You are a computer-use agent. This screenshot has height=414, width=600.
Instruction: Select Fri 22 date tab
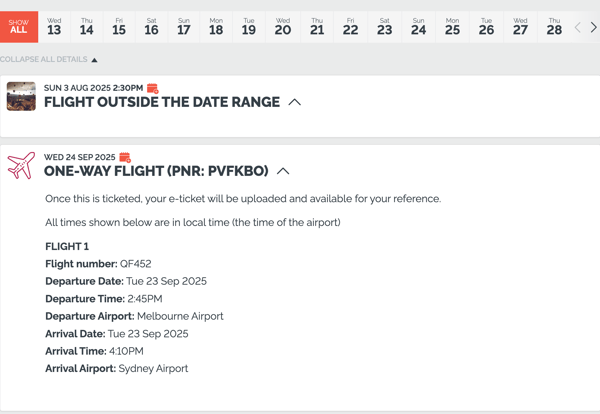(351, 27)
